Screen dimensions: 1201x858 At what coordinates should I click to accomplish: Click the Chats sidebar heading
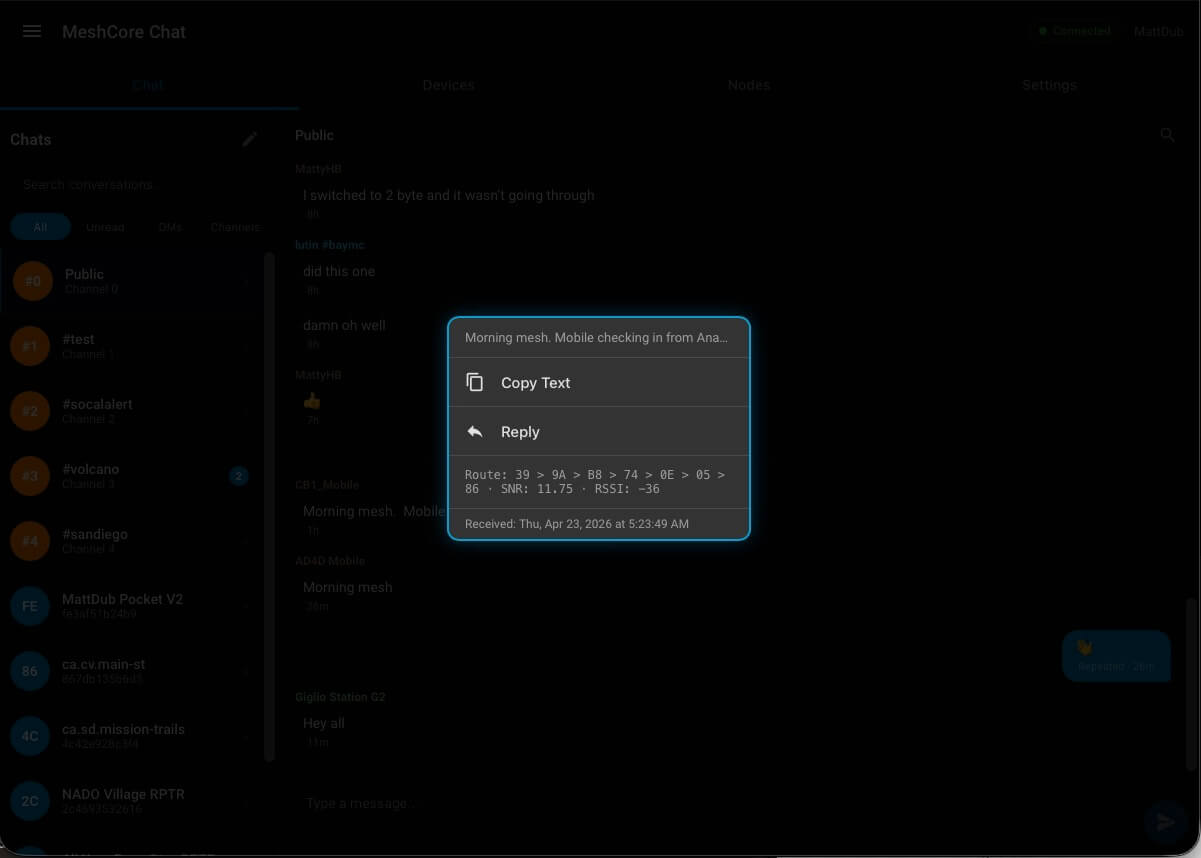click(30, 139)
